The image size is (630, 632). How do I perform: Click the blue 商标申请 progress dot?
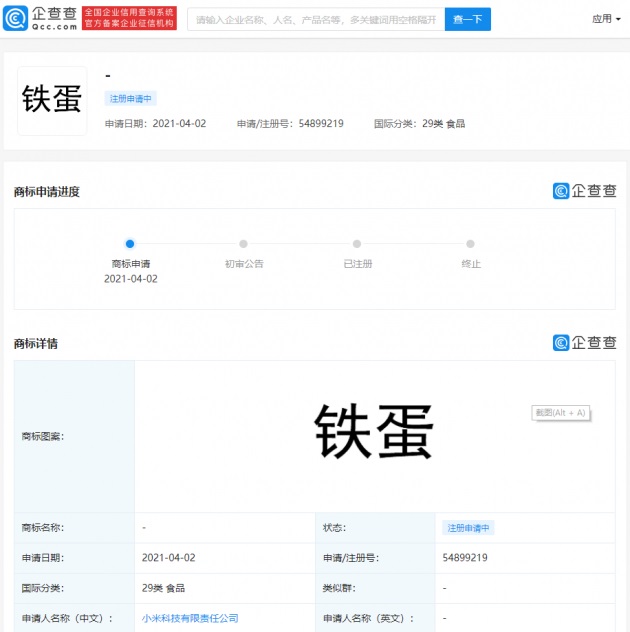pyautogui.click(x=130, y=244)
